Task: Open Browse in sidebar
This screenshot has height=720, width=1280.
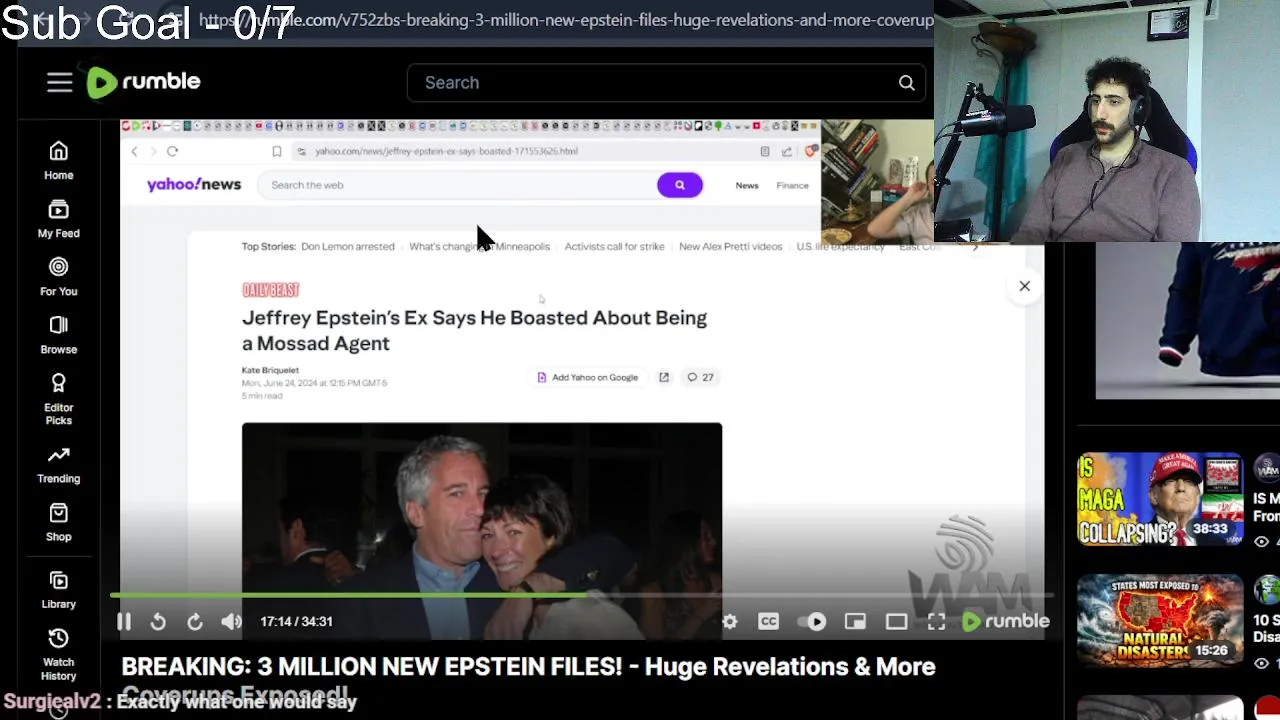Action: 58,335
